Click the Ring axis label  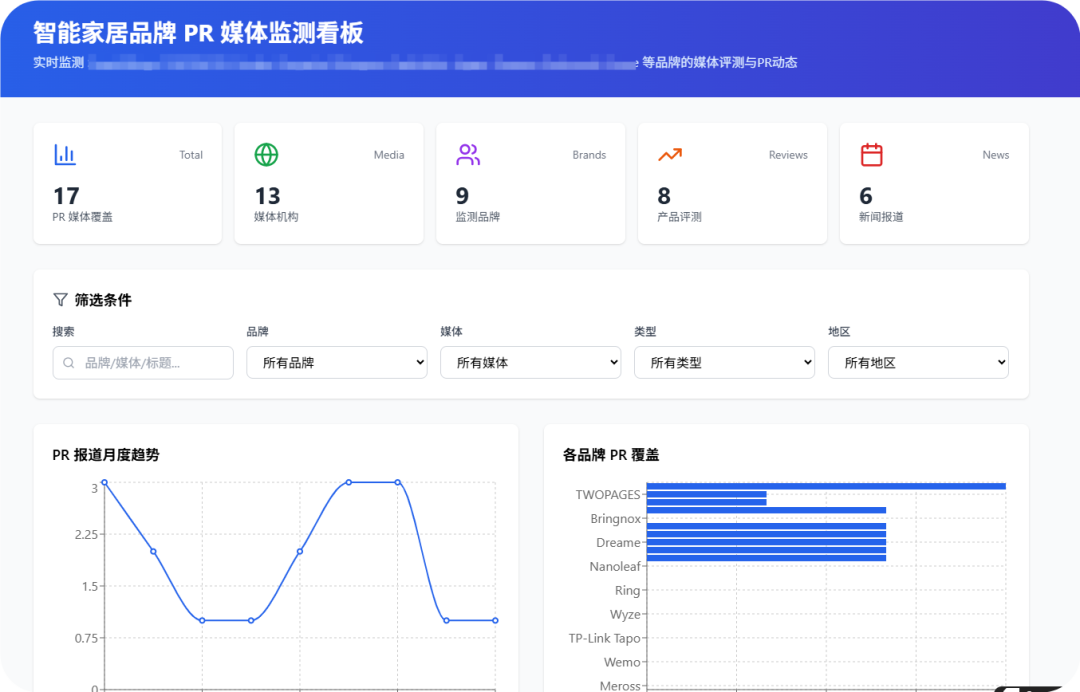tap(627, 591)
